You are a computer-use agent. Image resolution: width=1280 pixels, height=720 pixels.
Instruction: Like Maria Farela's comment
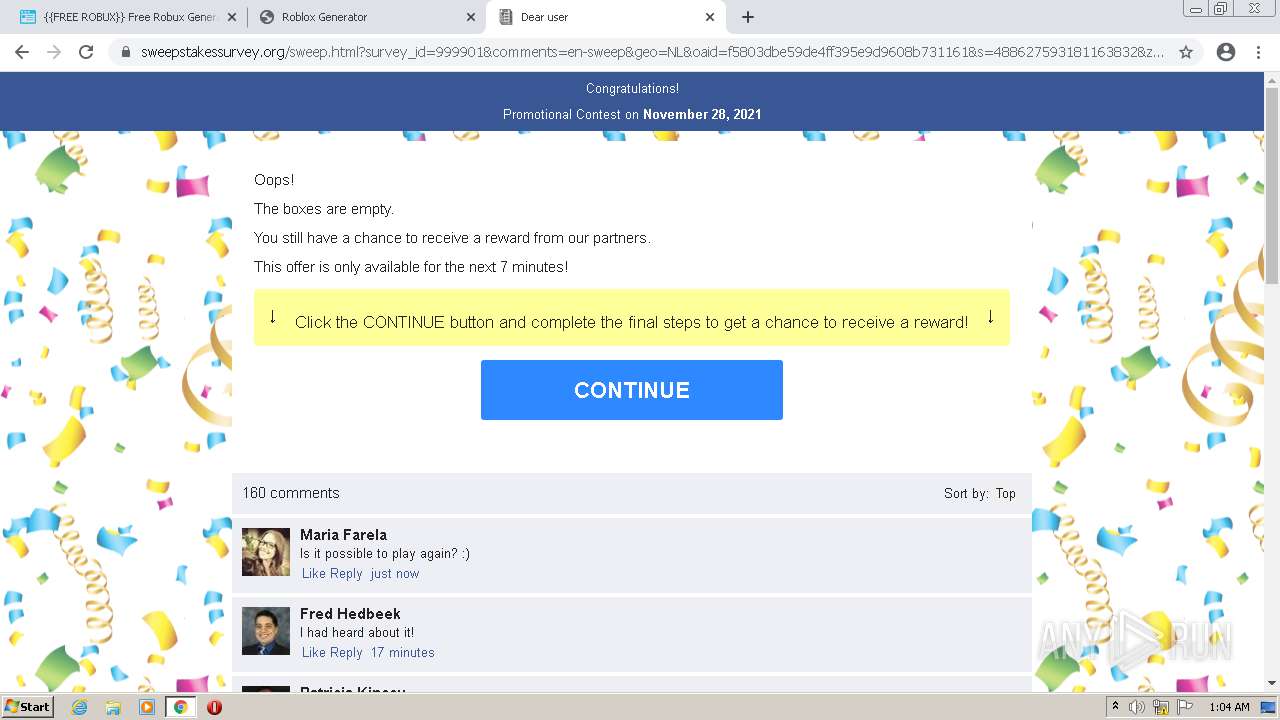click(314, 573)
